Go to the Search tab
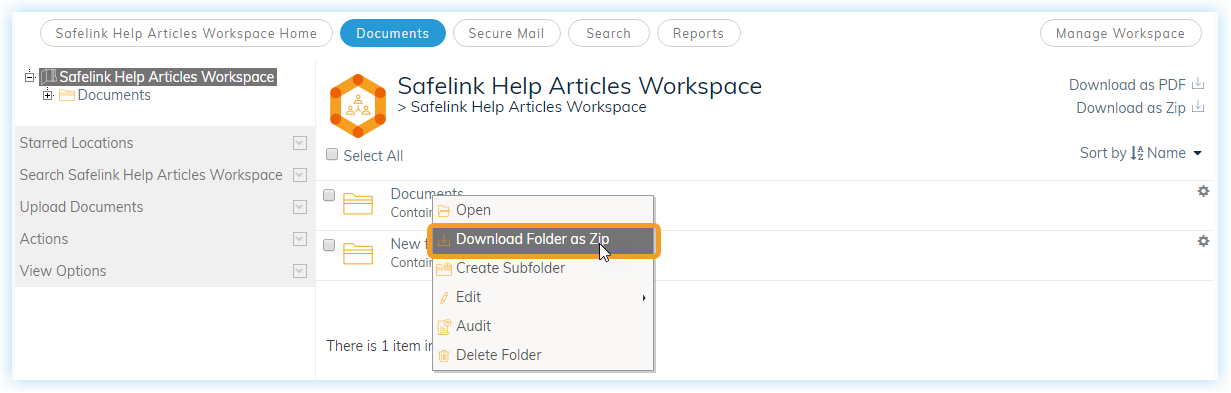Screen dimensions: 1231x393 [609, 33]
